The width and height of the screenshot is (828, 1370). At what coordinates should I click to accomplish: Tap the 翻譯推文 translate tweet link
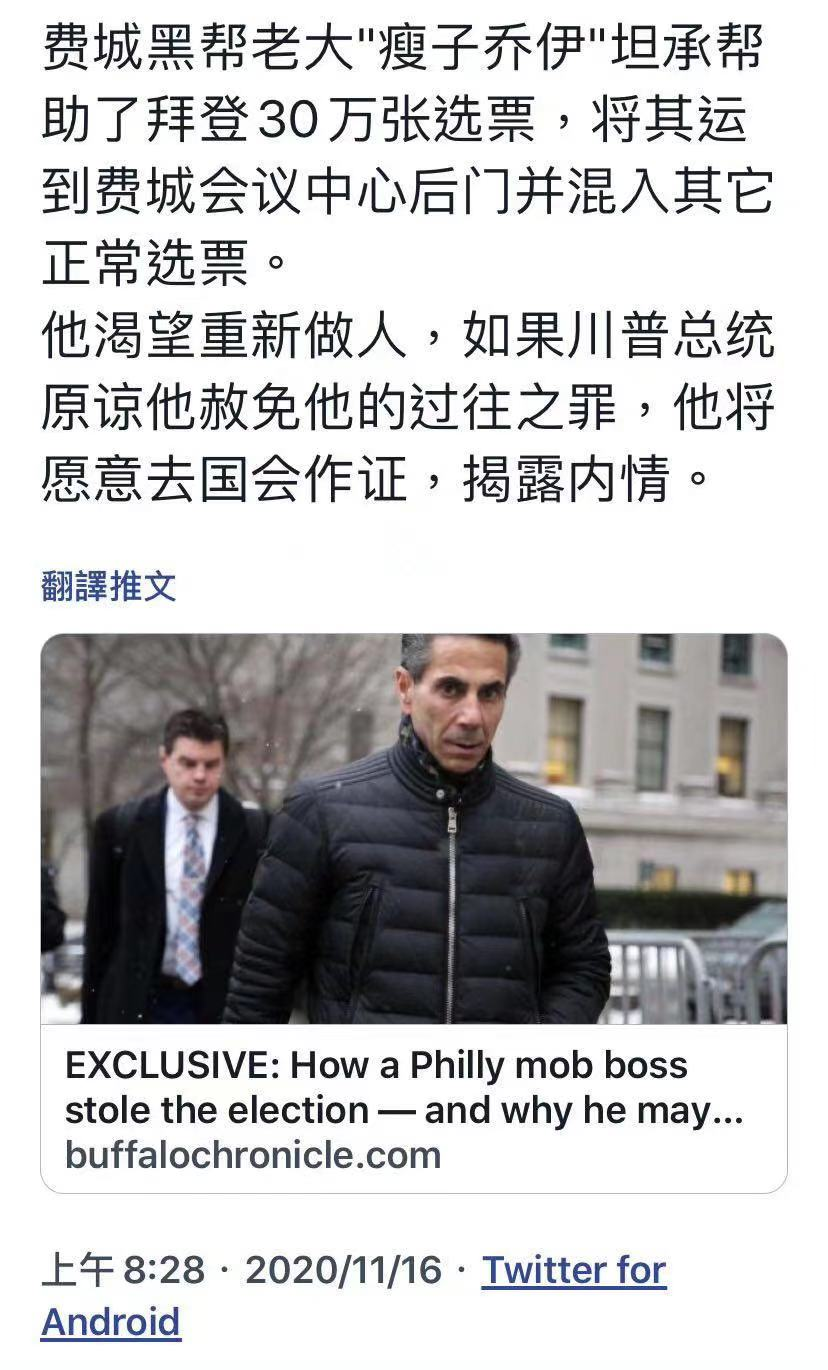click(x=109, y=587)
